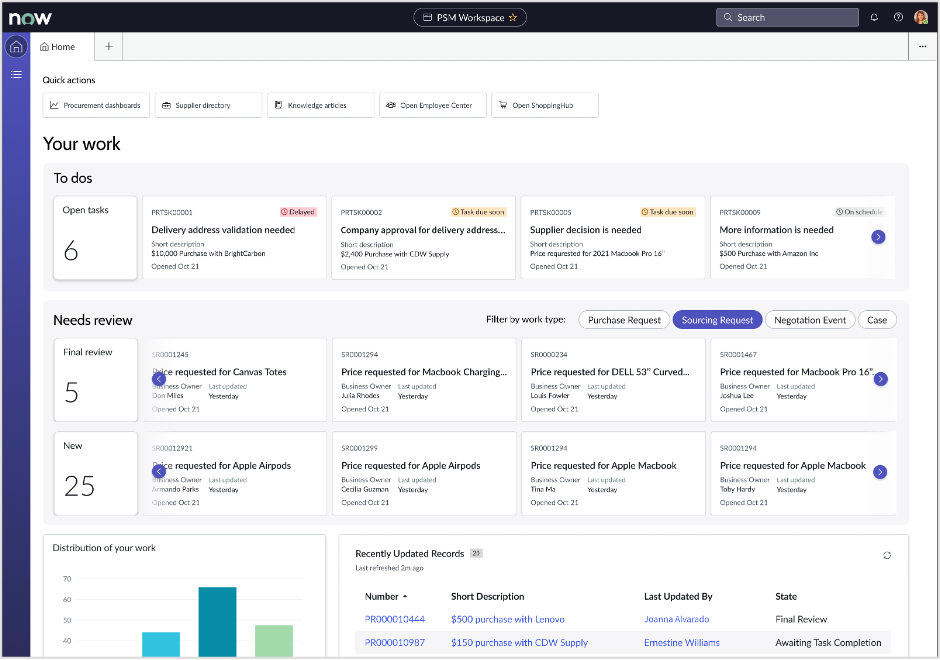Open the more options menu at top right
940x660 pixels.
point(924,46)
